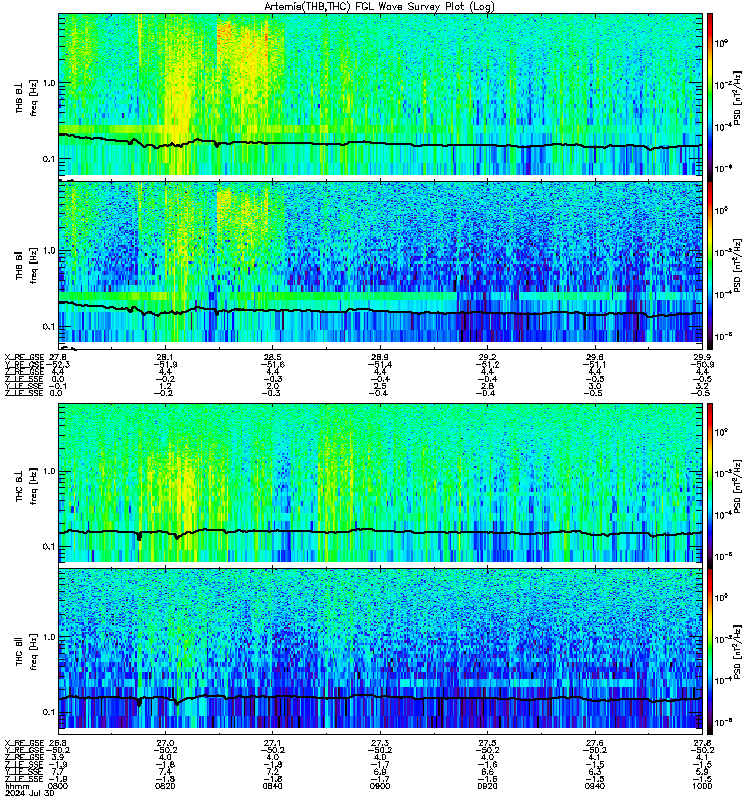Select the THC B-parallel color bar
This screenshot has width=750, height=800.
[710, 651]
